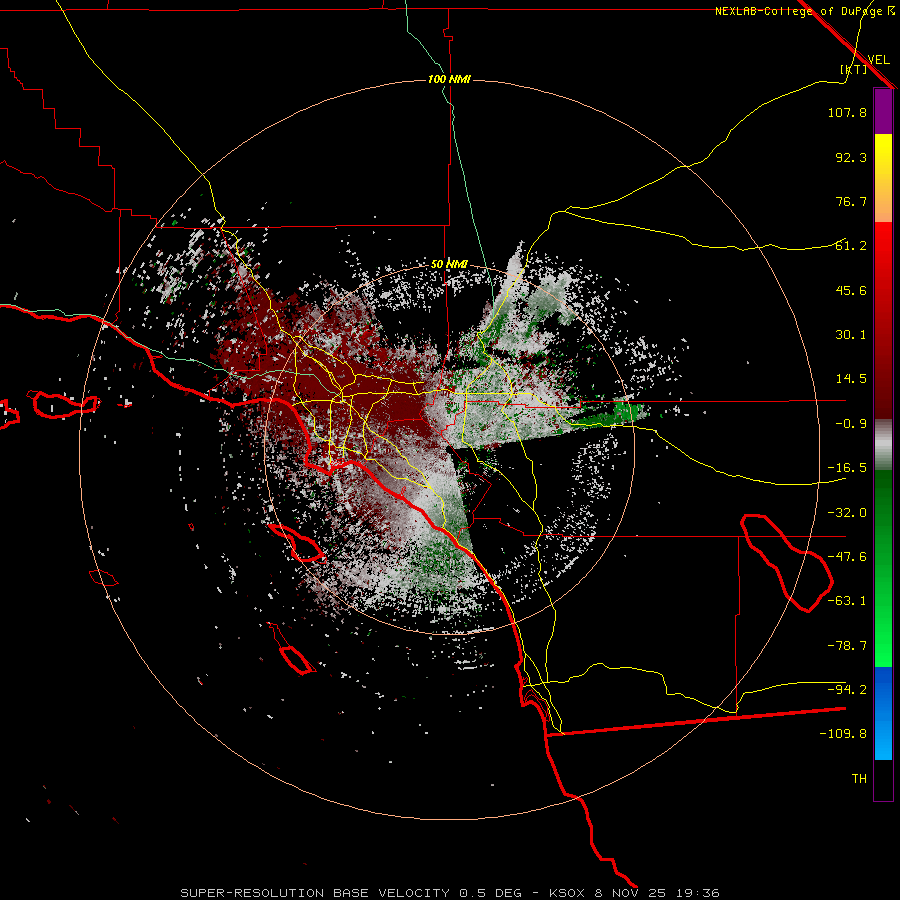900x900 pixels.
Task: Click the 100 NMI range ring label
Action: click(x=449, y=79)
